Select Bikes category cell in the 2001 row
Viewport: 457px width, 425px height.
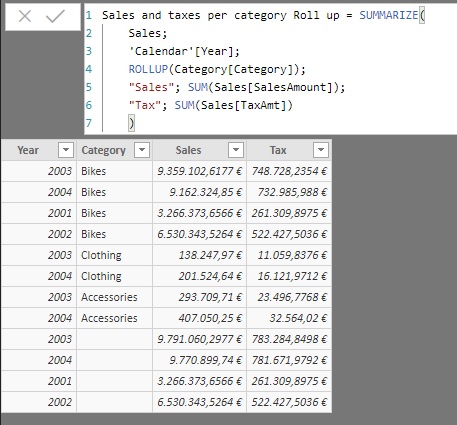pos(114,213)
